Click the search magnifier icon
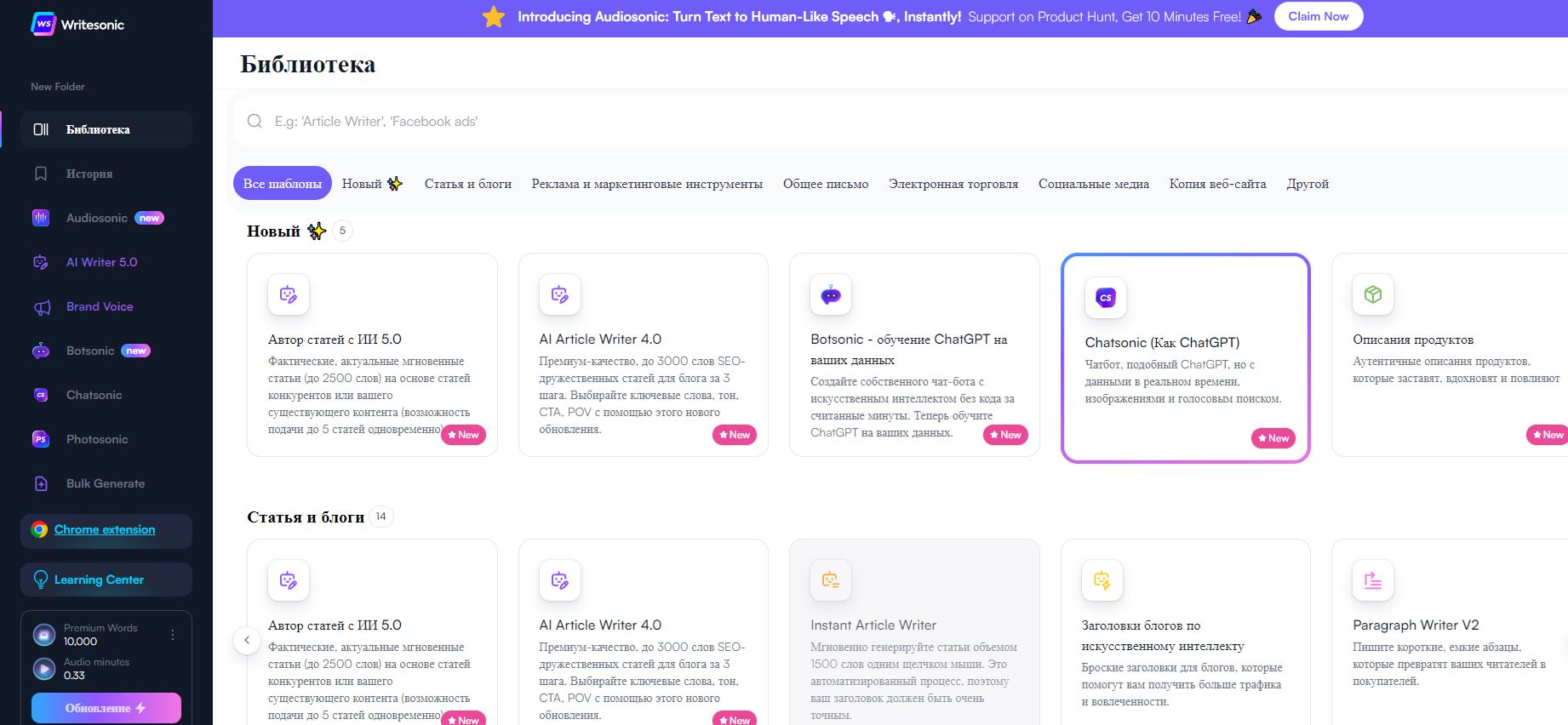Viewport: 1568px width, 725px height. [x=255, y=122]
